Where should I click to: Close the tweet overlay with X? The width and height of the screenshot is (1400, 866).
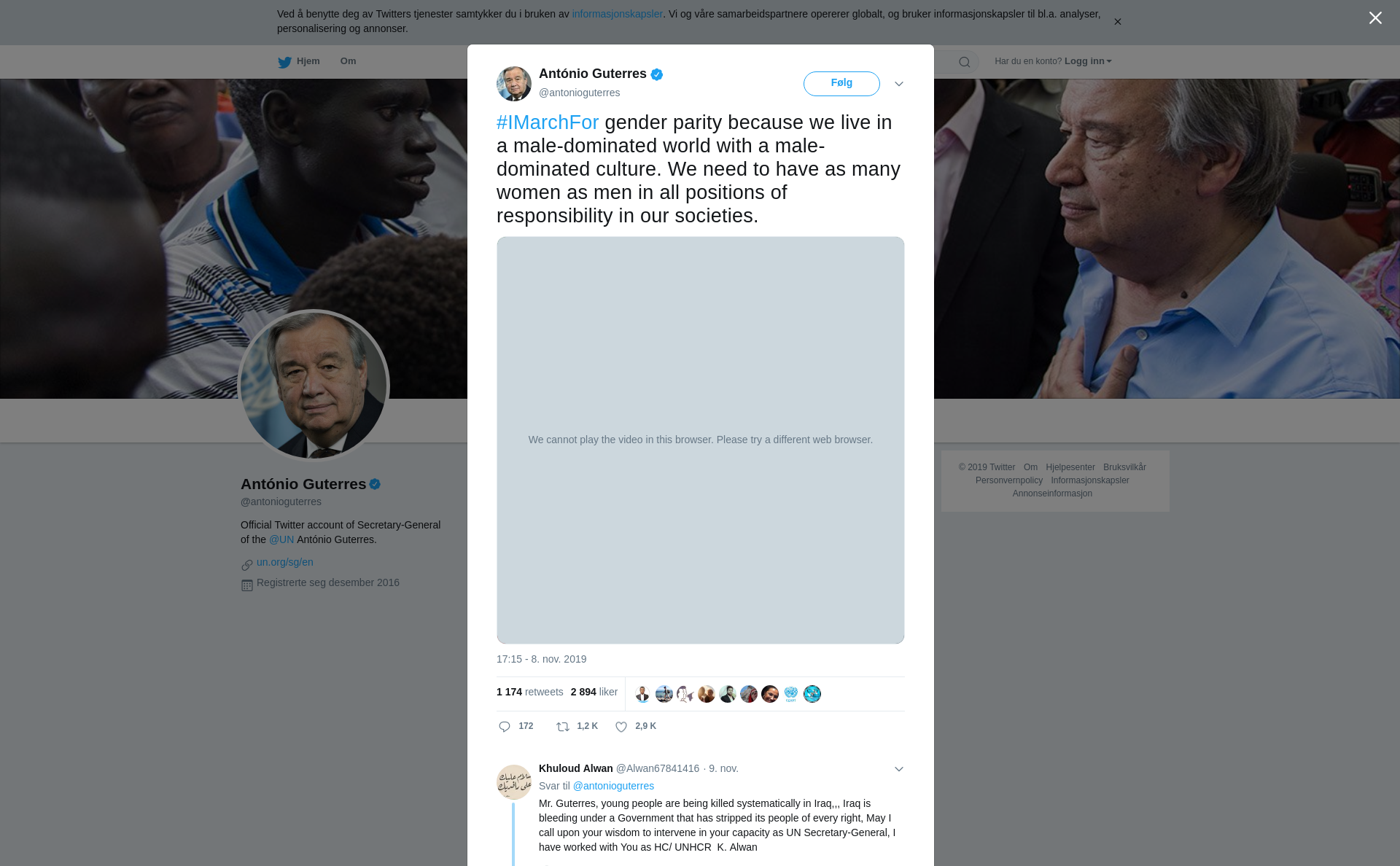point(1375,18)
